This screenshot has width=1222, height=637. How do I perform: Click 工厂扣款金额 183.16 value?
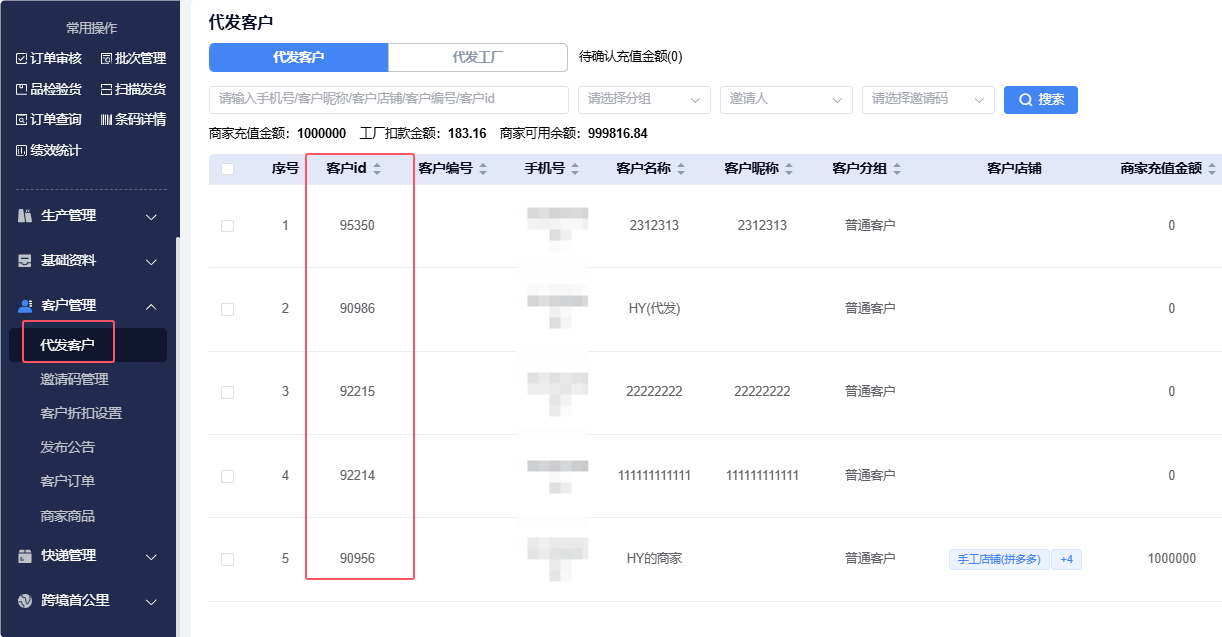467,133
